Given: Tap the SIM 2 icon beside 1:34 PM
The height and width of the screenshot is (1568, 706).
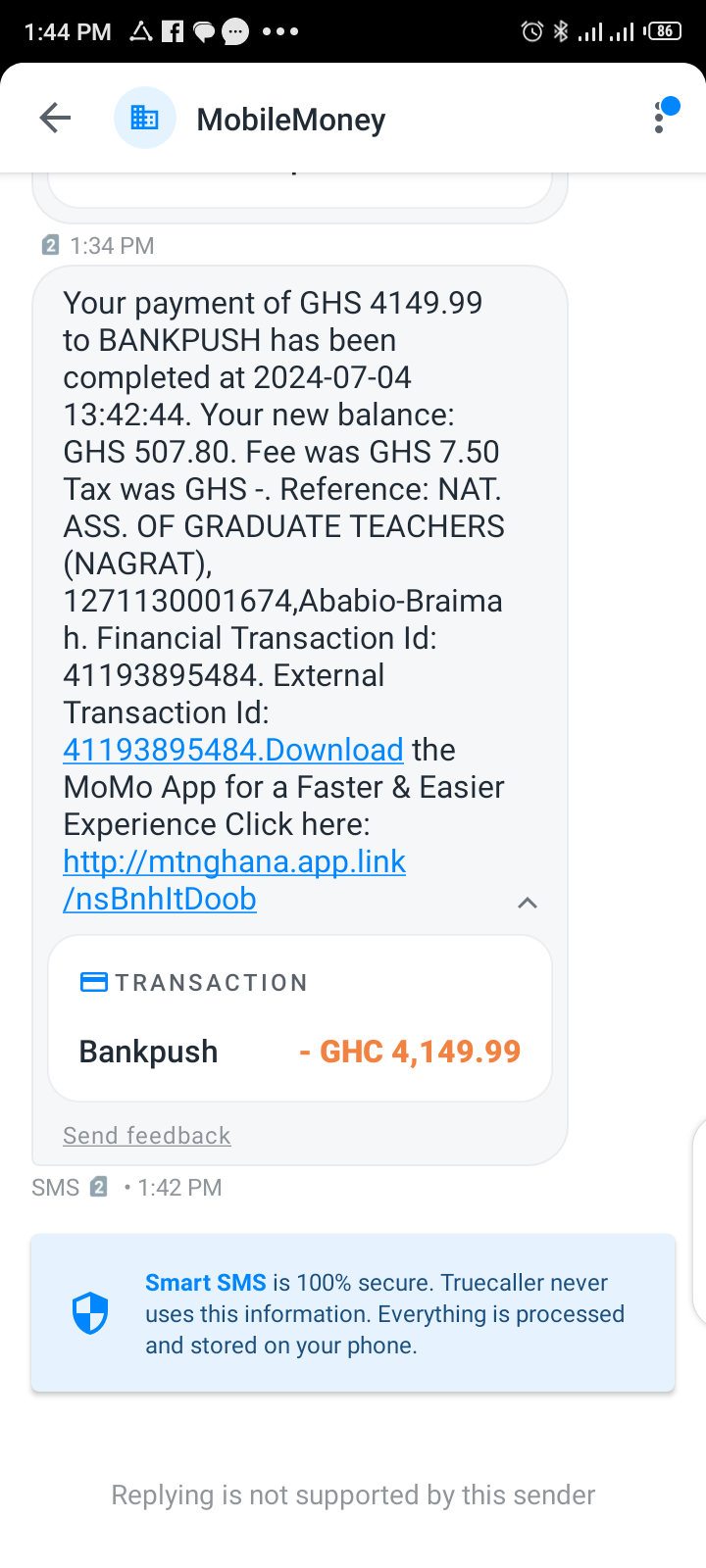Looking at the screenshot, I should [x=51, y=245].
